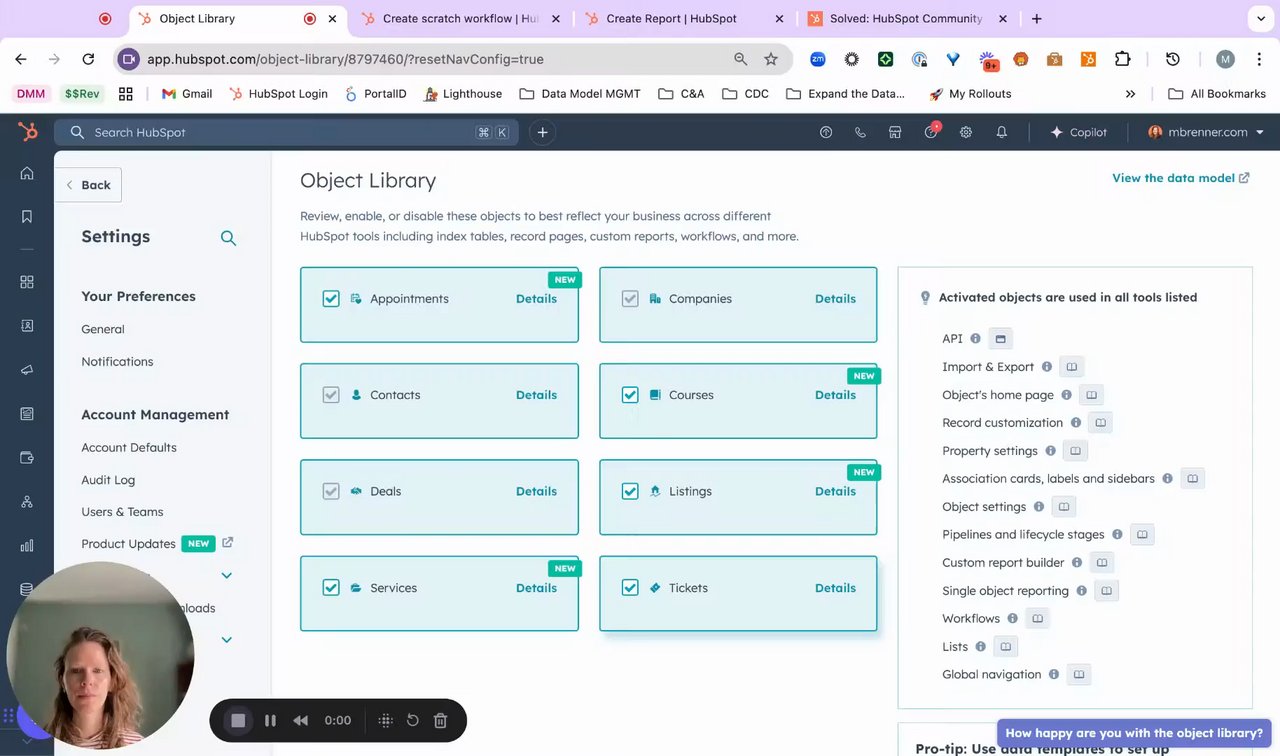The width and height of the screenshot is (1280, 756).
Task: Toggle the Companies object checkbox
Action: tap(630, 299)
